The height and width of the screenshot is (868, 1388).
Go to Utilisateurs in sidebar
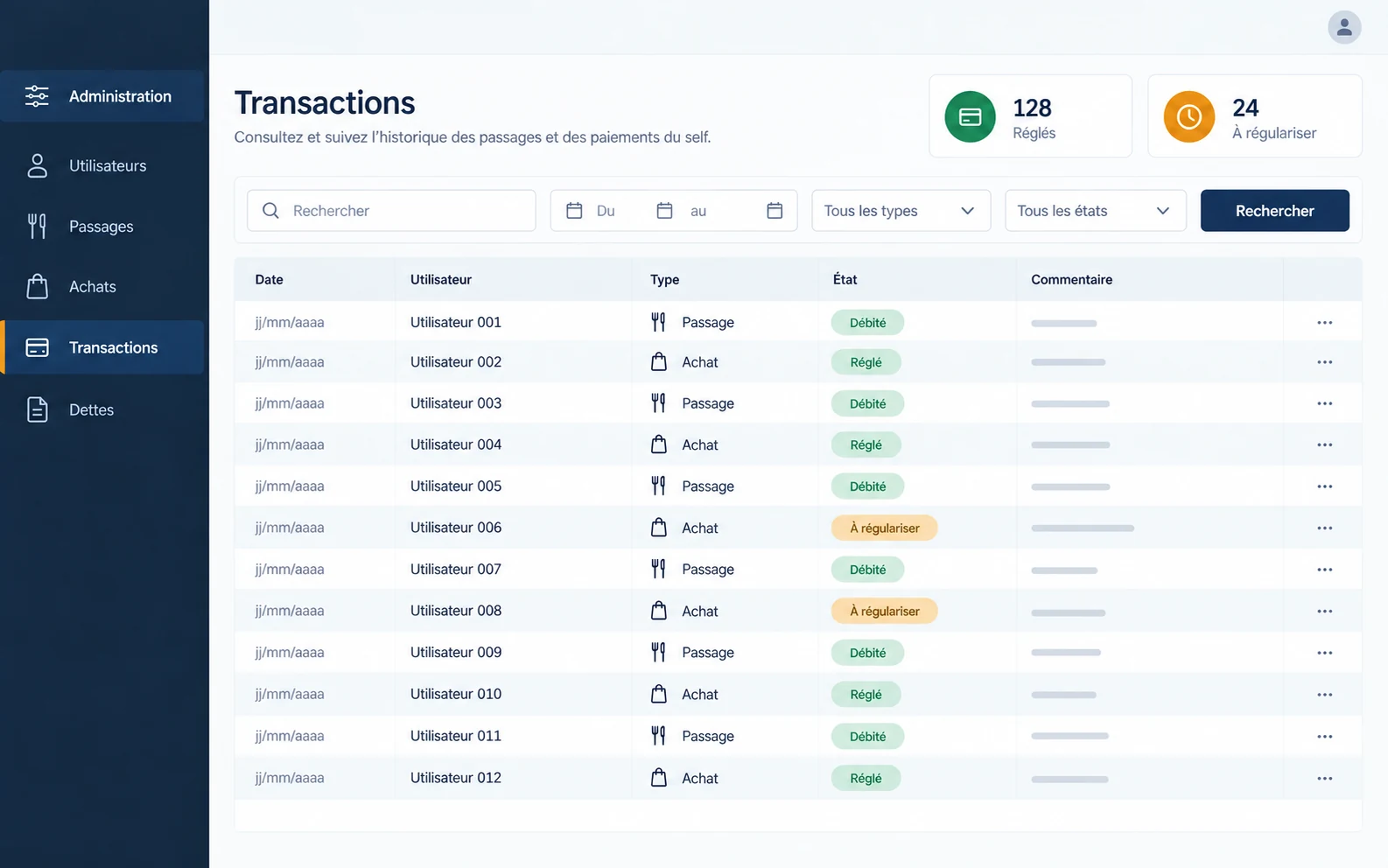(x=102, y=166)
